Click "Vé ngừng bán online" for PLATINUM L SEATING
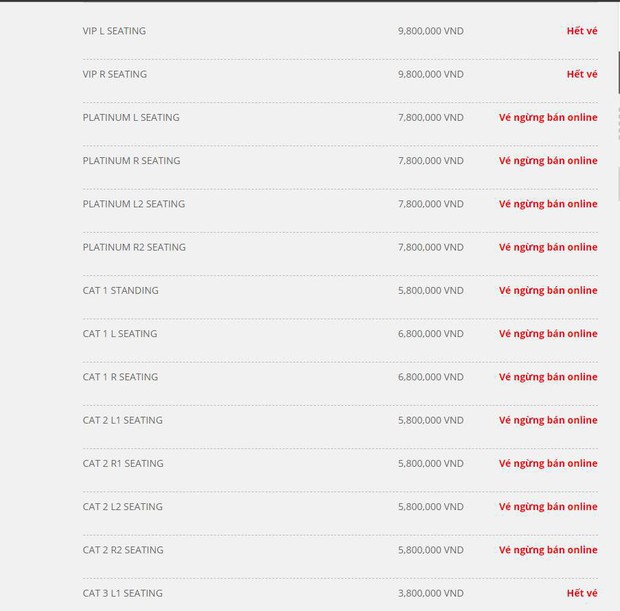620x611 pixels. click(548, 117)
